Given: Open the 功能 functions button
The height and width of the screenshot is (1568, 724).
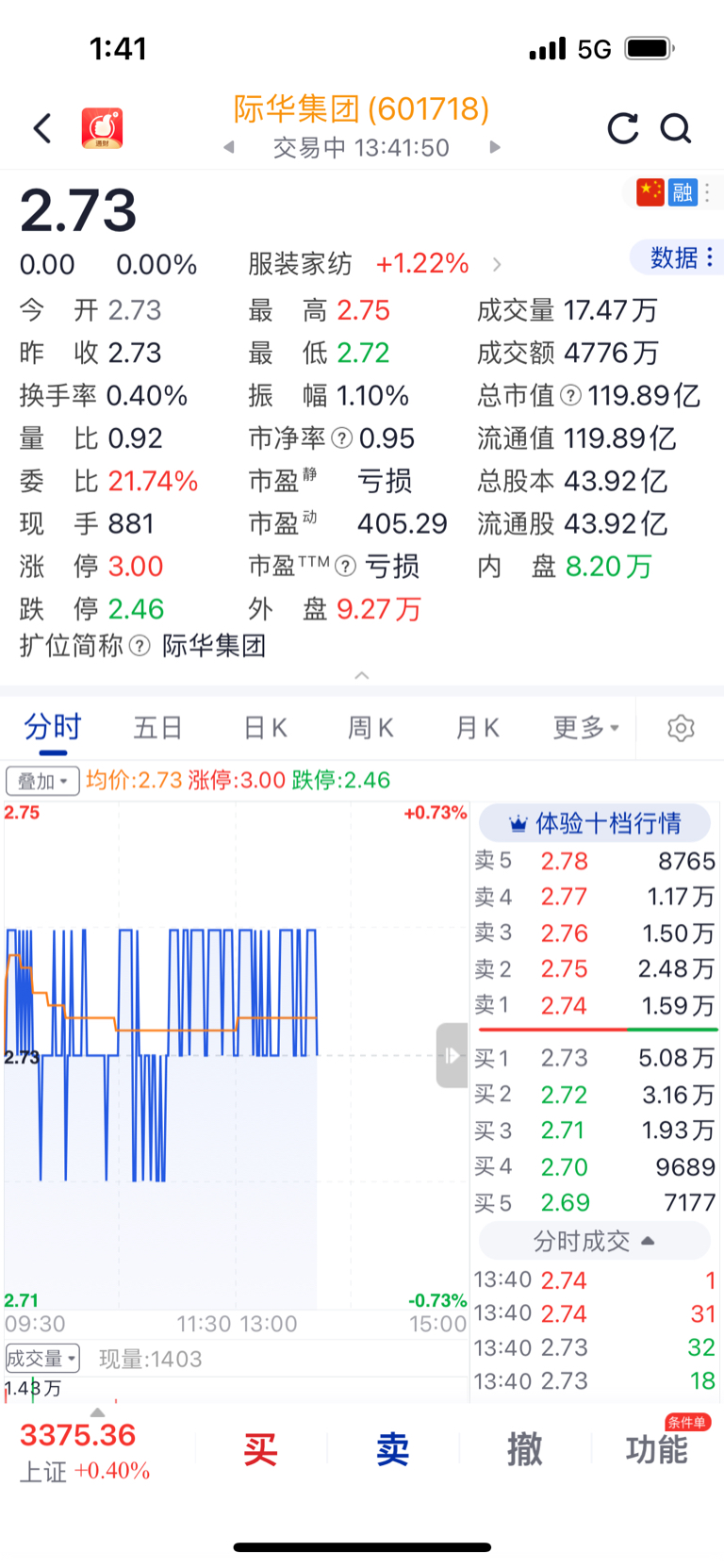Looking at the screenshot, I should (657, 1449).
